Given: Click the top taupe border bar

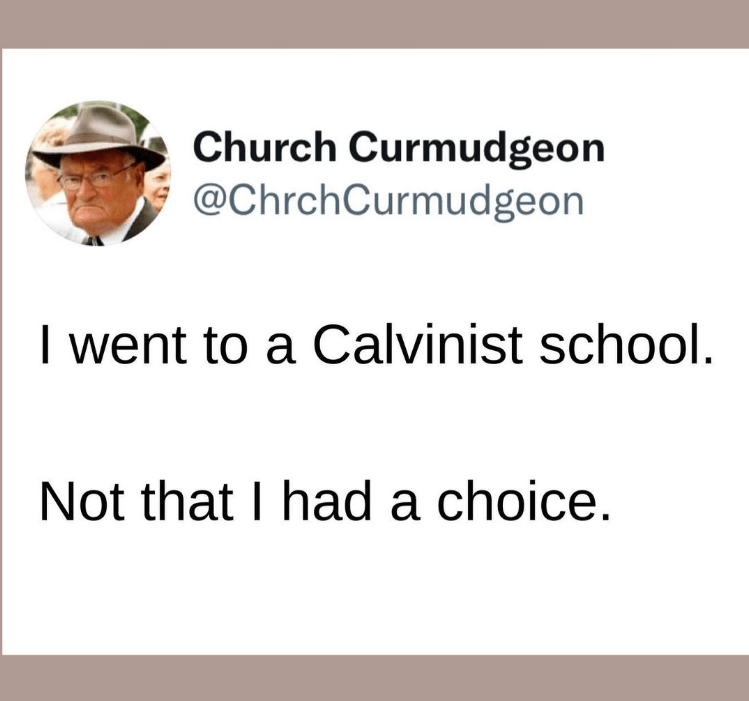Looking at the screenshot, I should (374, 23).
